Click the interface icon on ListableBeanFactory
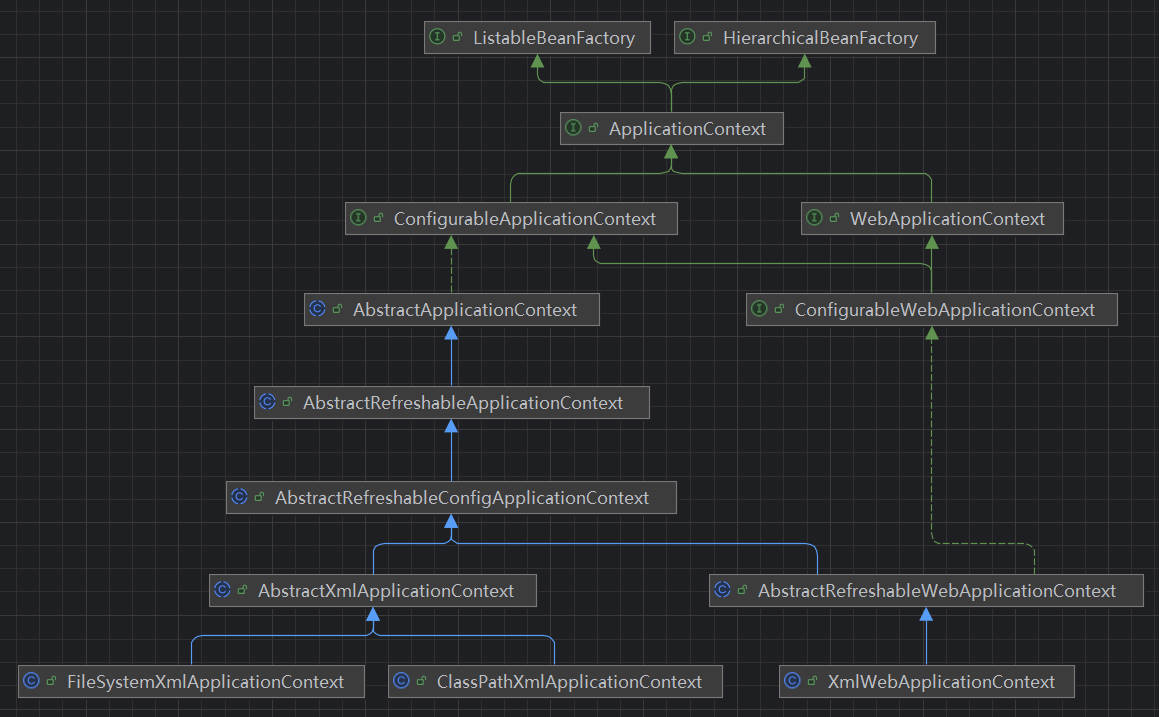Image resolution: width=1159 pixels, height=717 pixels. [437, 38]
